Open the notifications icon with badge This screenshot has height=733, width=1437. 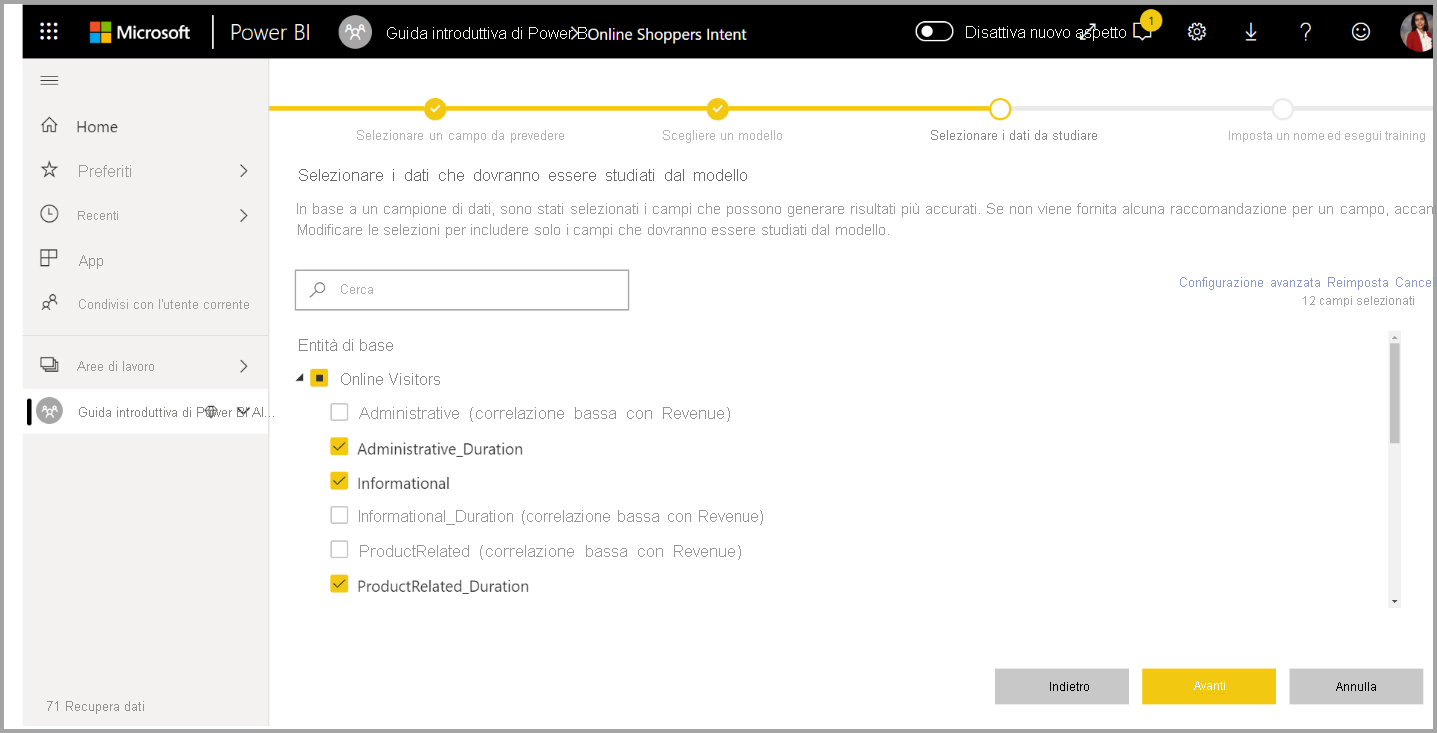click(x=1143, y=32)
